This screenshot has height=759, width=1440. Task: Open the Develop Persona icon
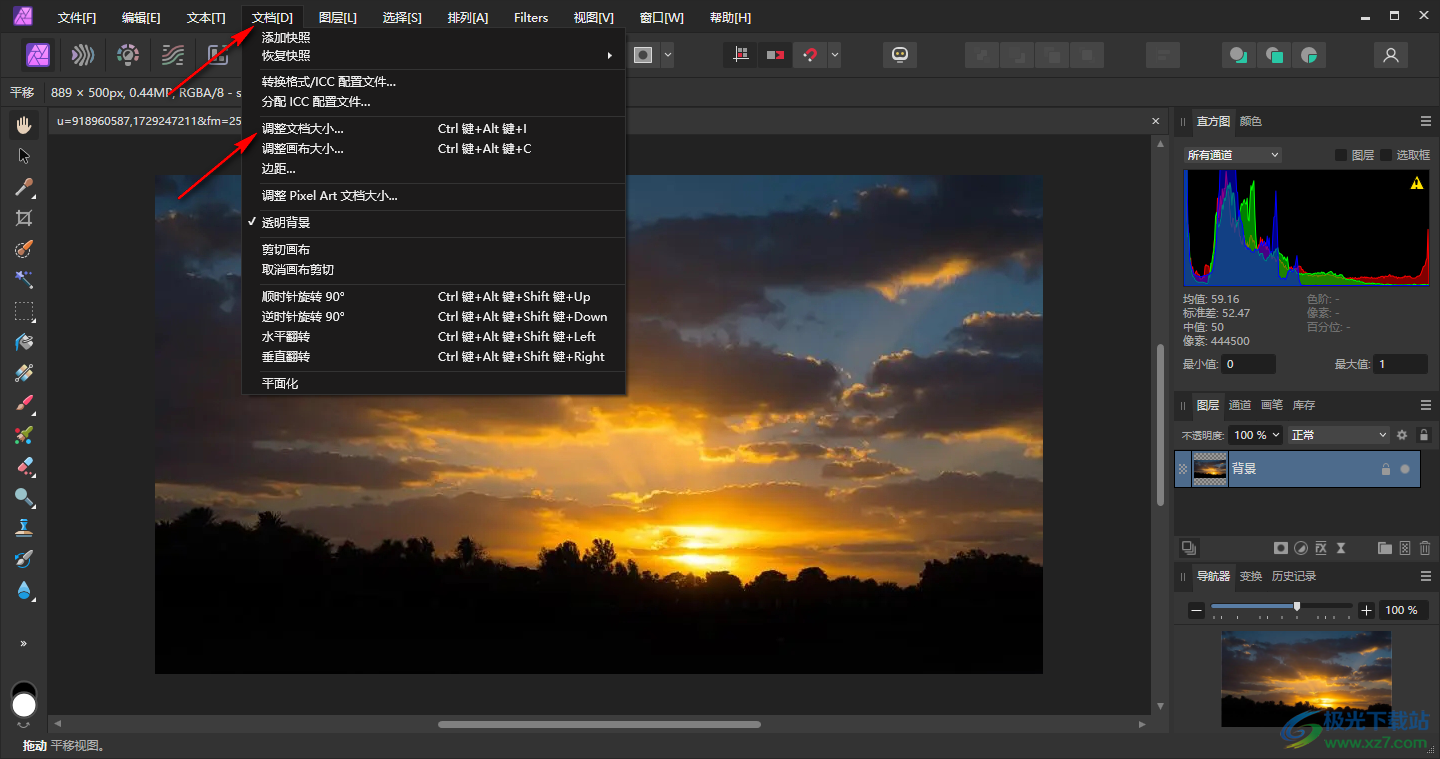coord(128,54)
